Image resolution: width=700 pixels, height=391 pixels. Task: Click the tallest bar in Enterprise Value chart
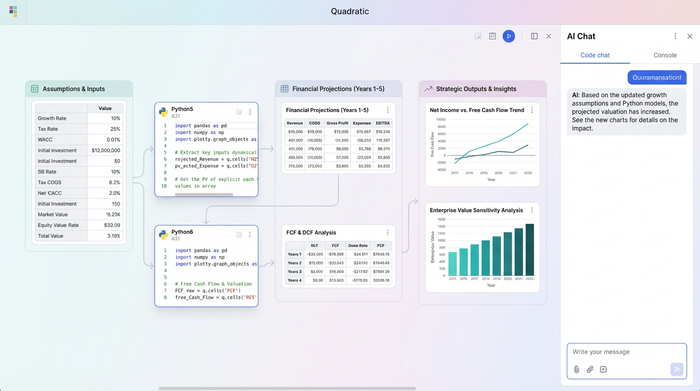529,250
